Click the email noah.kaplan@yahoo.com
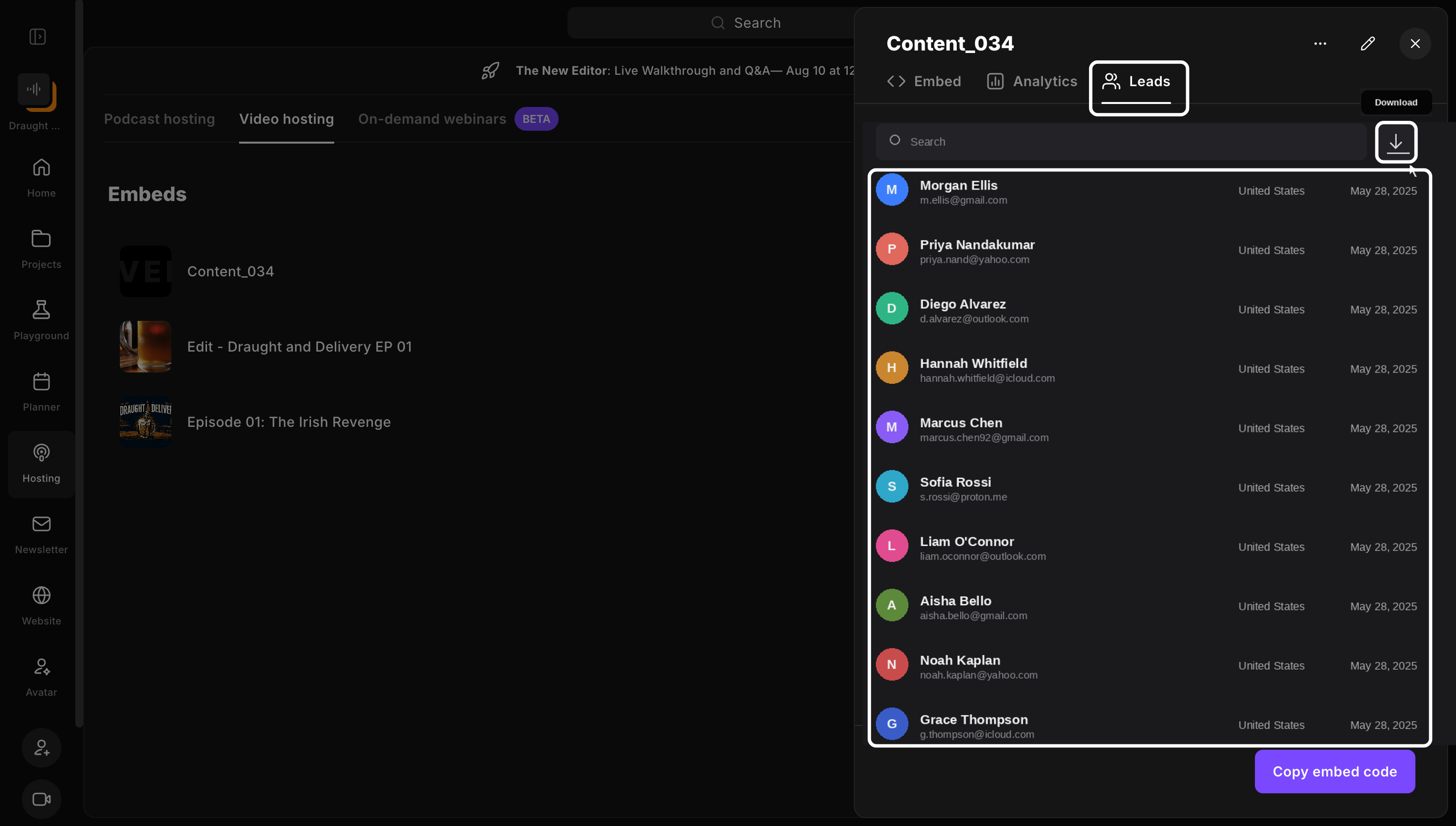This screenshot has width=1456, height=826. 979,675
